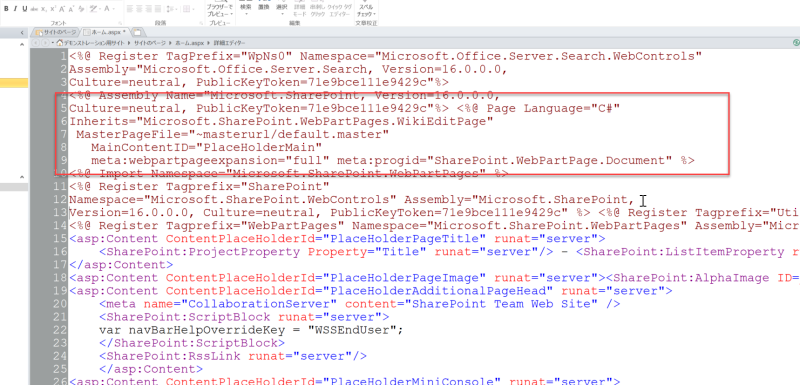The height and width of the screenshot is (385, 800).
Task: Click Assembly="Microsoft.Office.Server.Search code on line 2
Action: [x=218, y=69]
